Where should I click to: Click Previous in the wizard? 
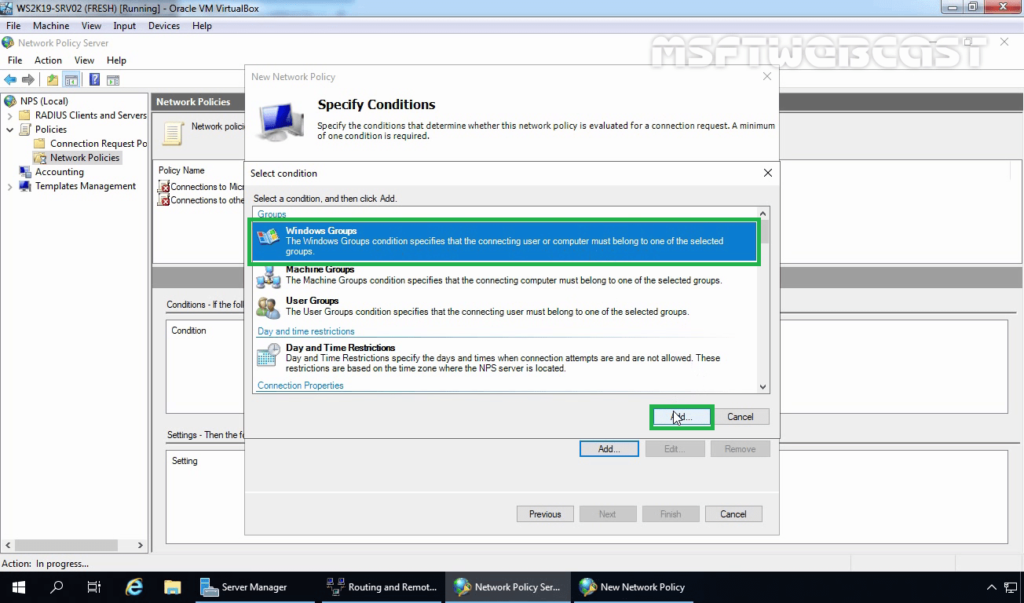point(545,514)
